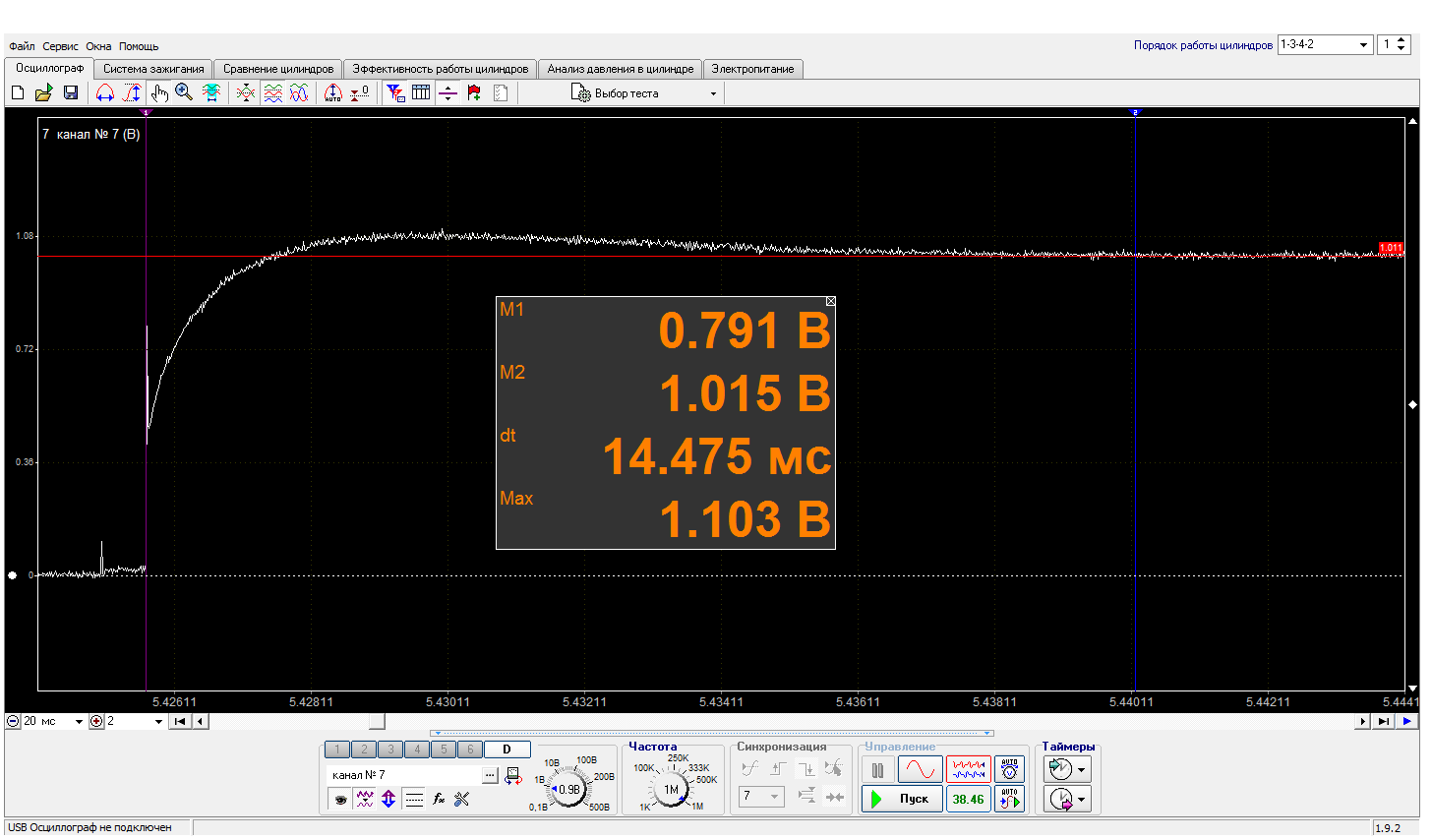
Task: Click the filter funnel icon in the toolbar
Action: pyautogui.click(x=395, y=92)
